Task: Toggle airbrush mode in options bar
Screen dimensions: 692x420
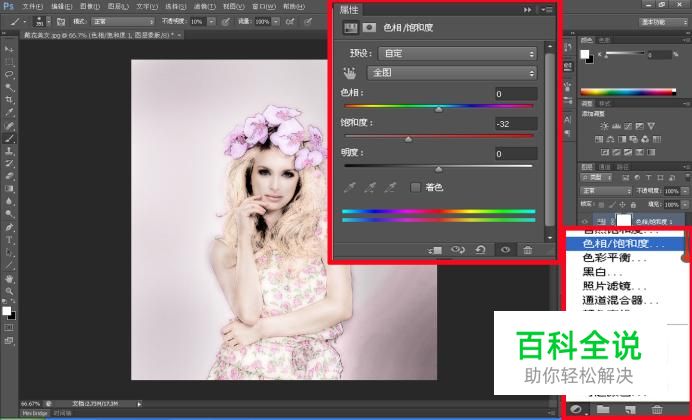Action: (x=290, y=21)
